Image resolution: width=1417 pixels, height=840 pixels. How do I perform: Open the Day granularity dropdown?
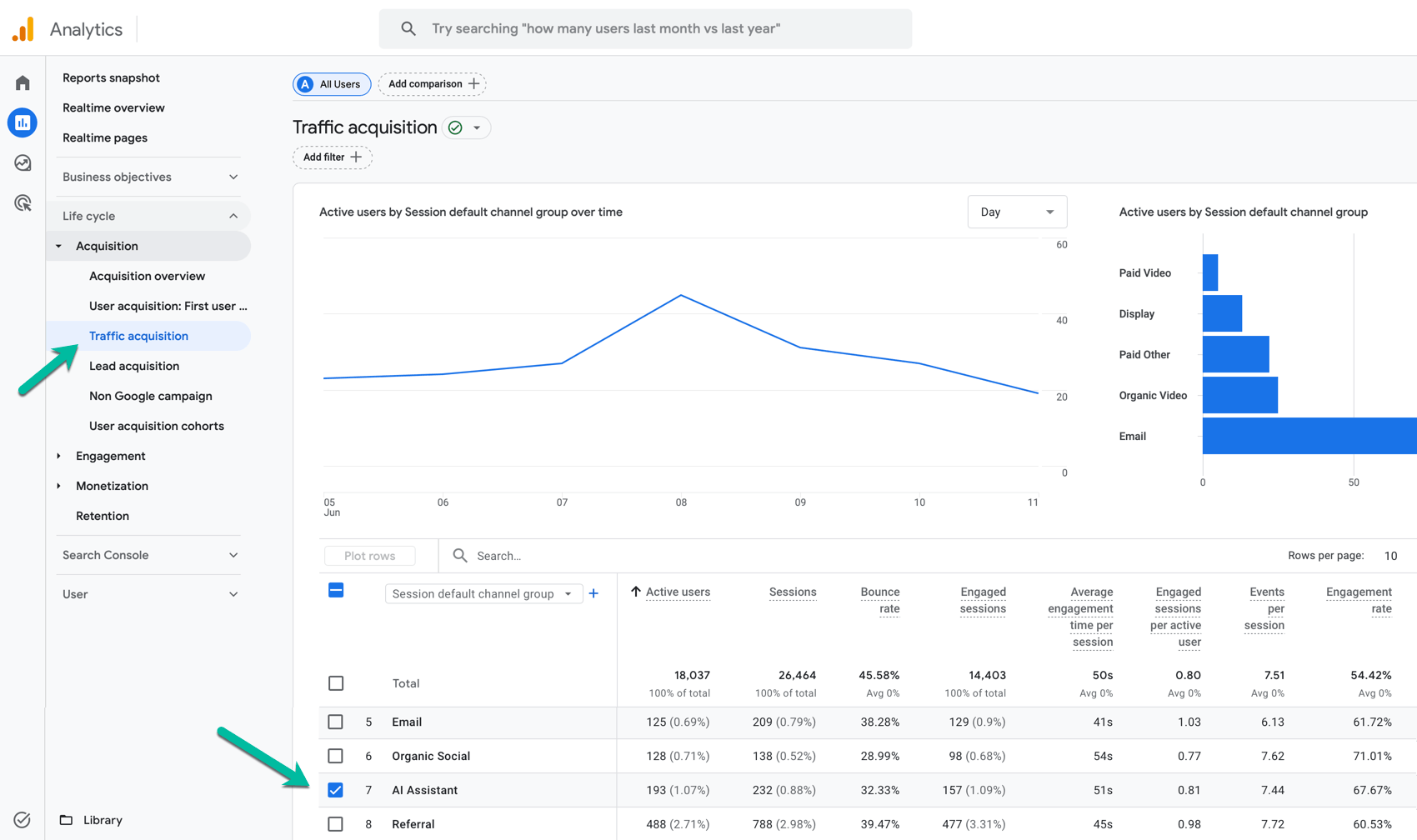point(1017,212)
